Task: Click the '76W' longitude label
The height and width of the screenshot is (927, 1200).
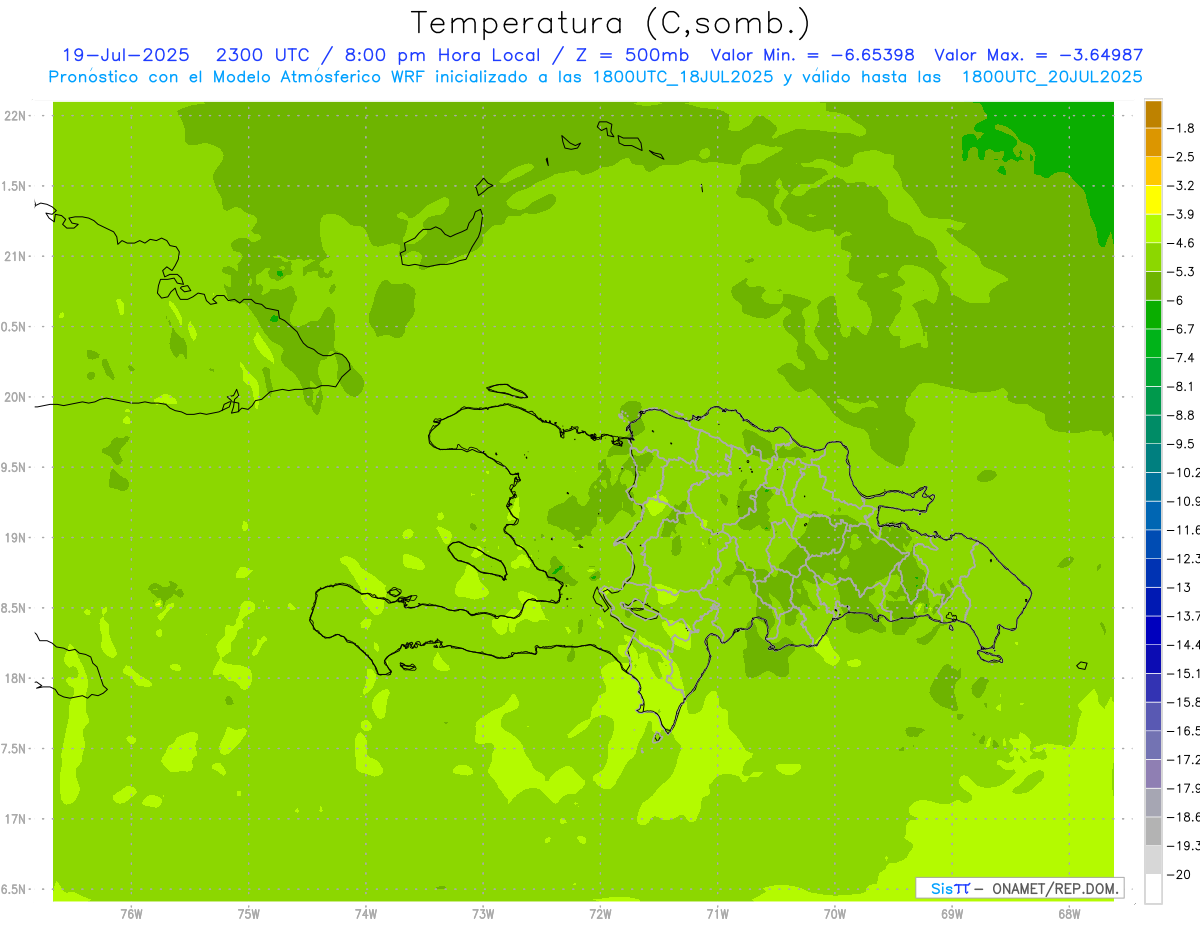Action: [131, 912]
